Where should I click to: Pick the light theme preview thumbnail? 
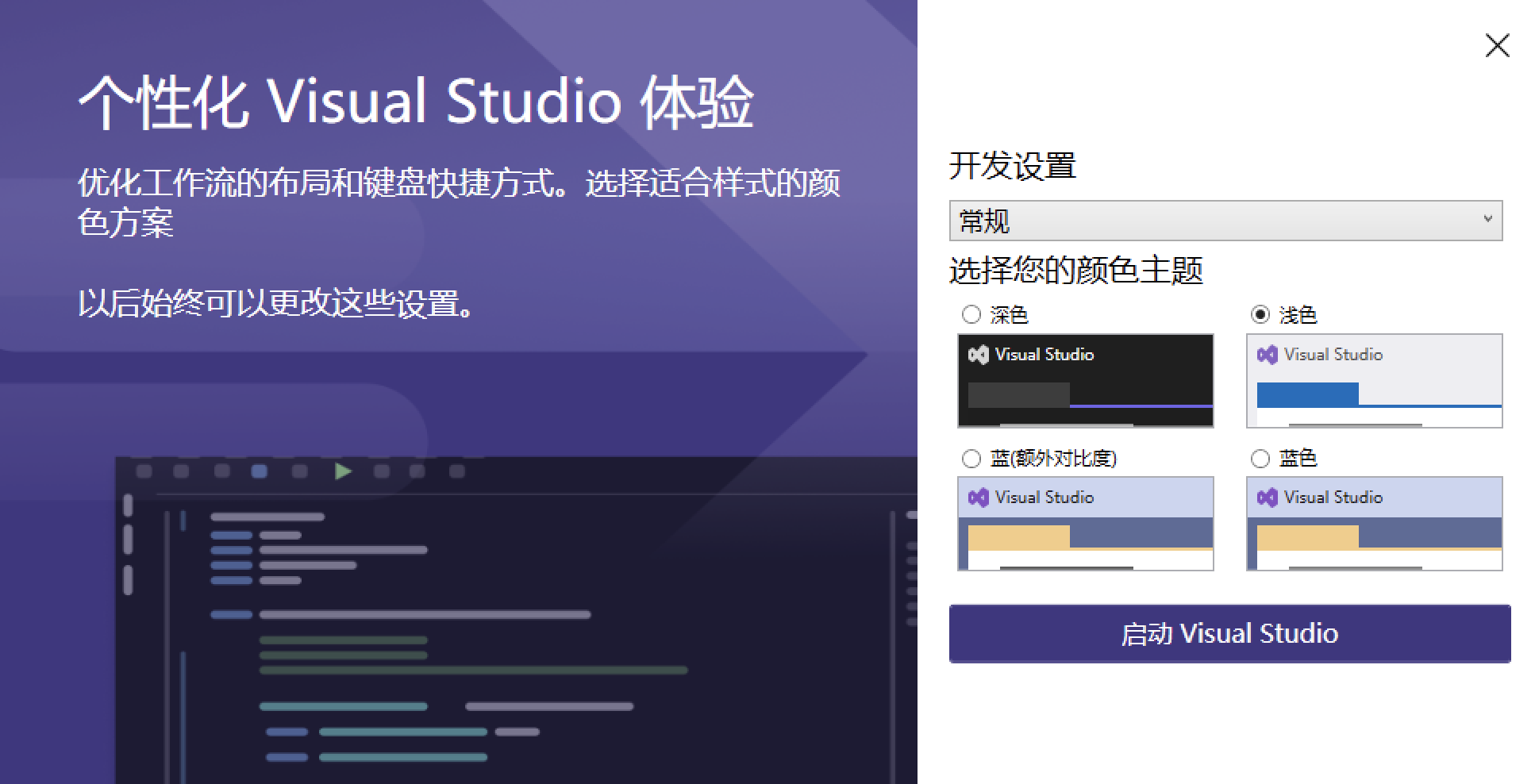click(1375, 381)
